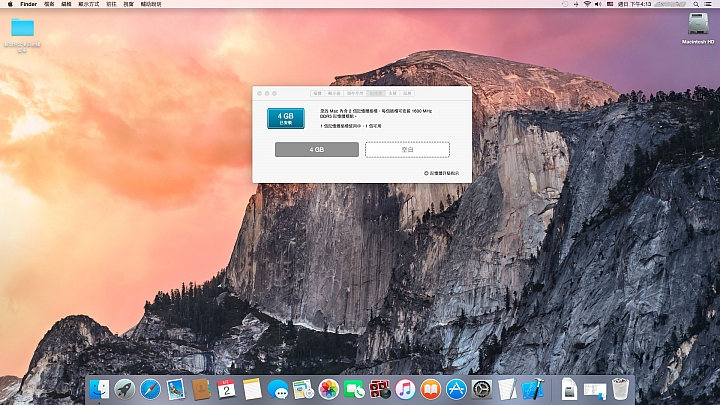The width and height of the screenshot is (720, 405).
Task: Select the gray 4 GB memory slot
Action: tap(317, 150)
